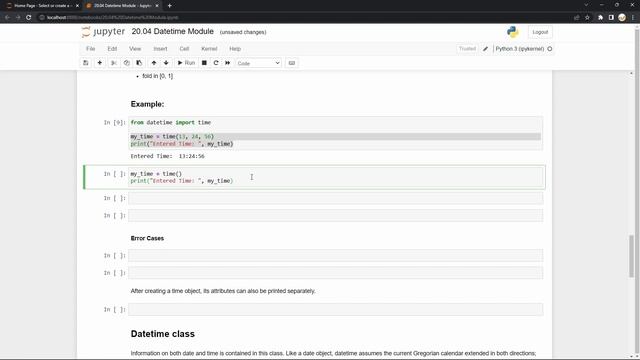Select the first empty cell under Error Cases

click(336, 256)
